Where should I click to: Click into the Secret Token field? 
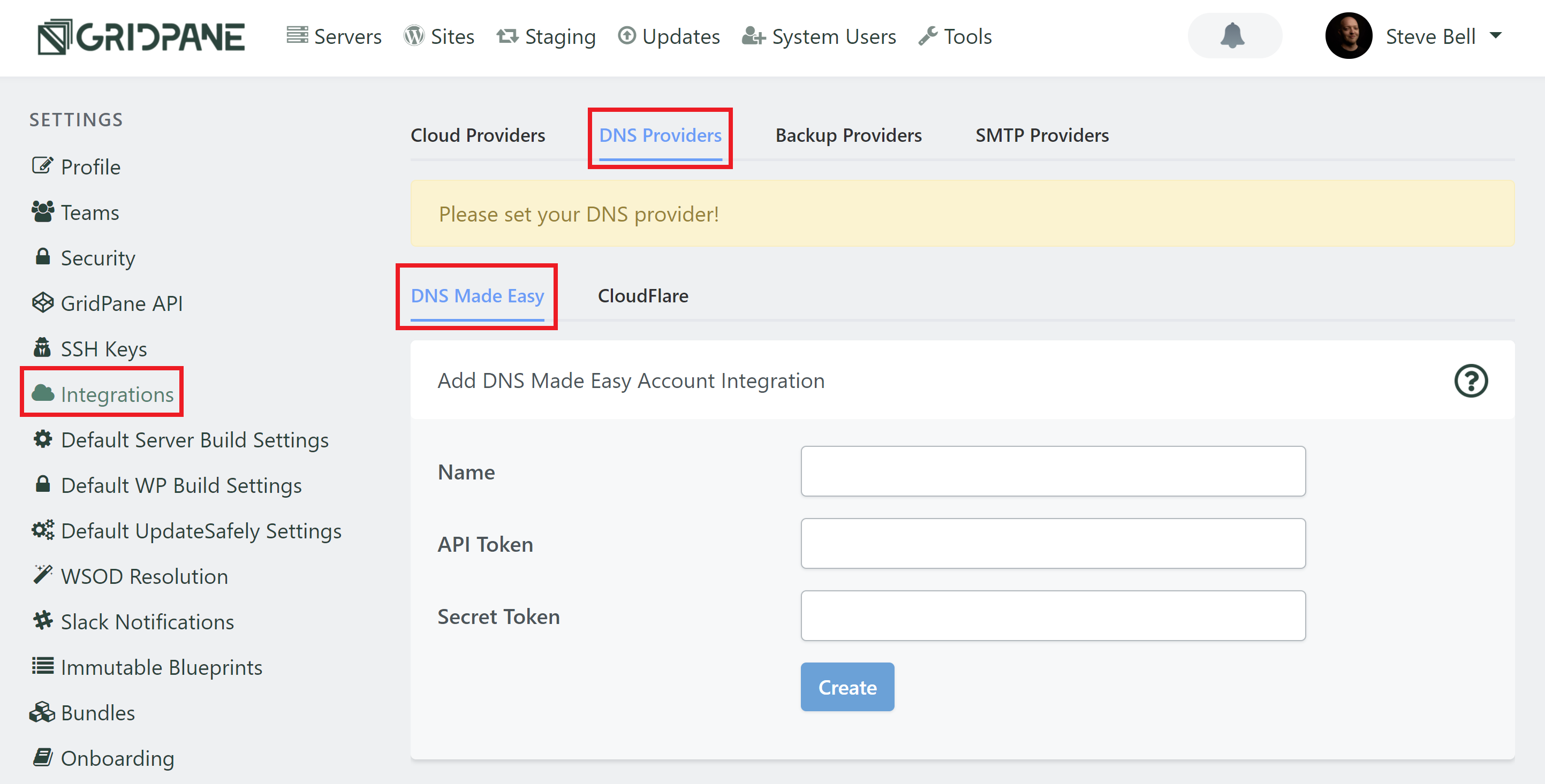coord(1052,615)
